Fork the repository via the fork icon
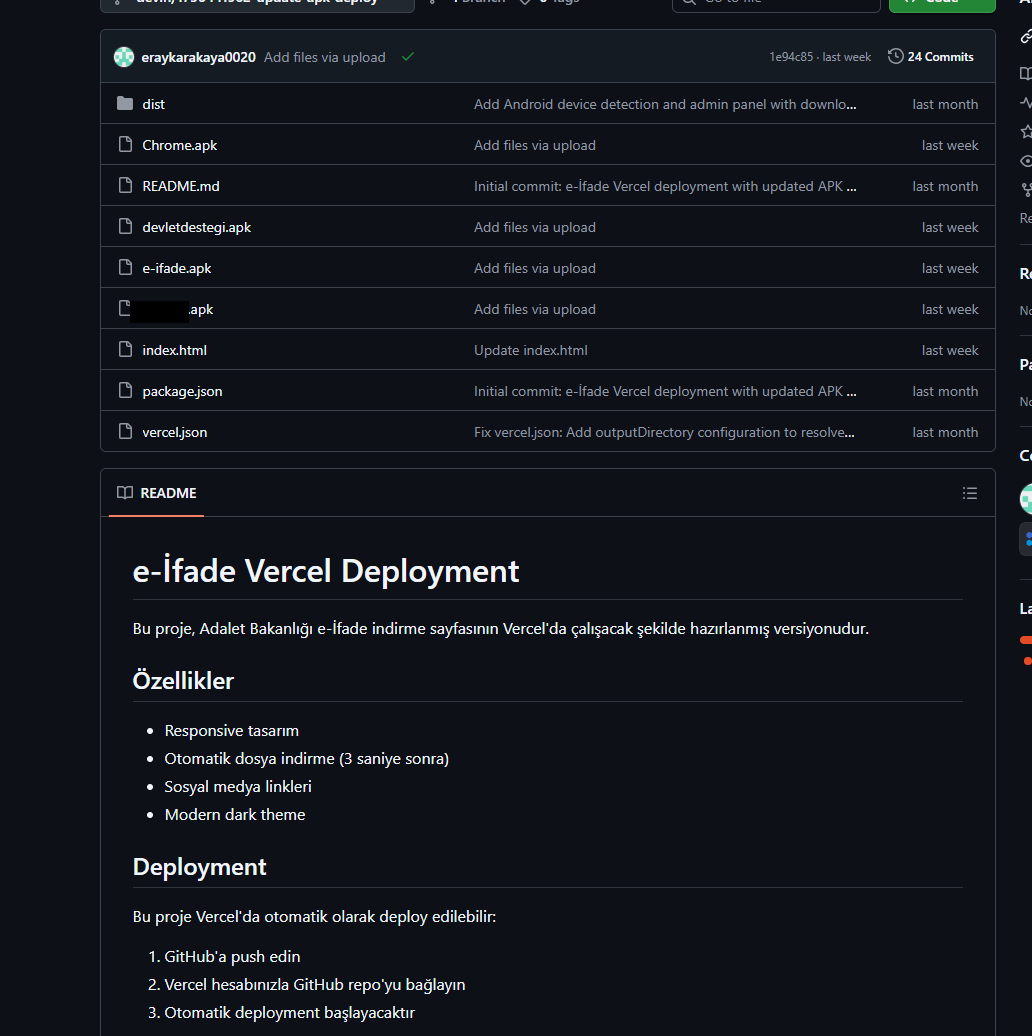 [x=1024, y=189]
